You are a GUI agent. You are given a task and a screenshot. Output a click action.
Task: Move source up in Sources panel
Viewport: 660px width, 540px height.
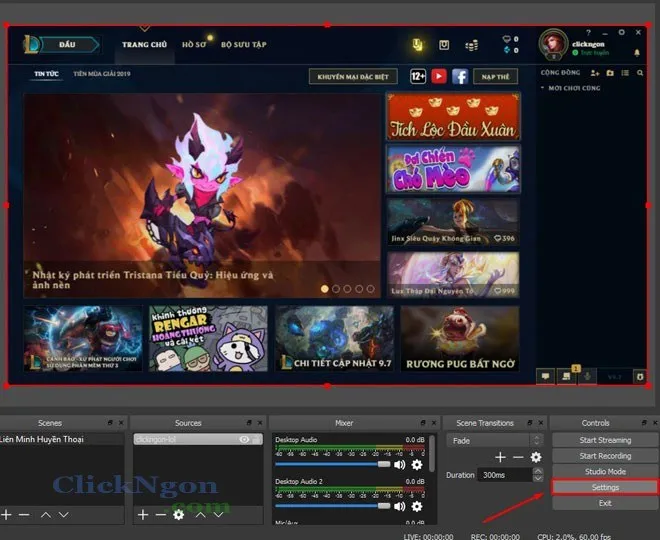pyautogui.click(x=200, y=514)
